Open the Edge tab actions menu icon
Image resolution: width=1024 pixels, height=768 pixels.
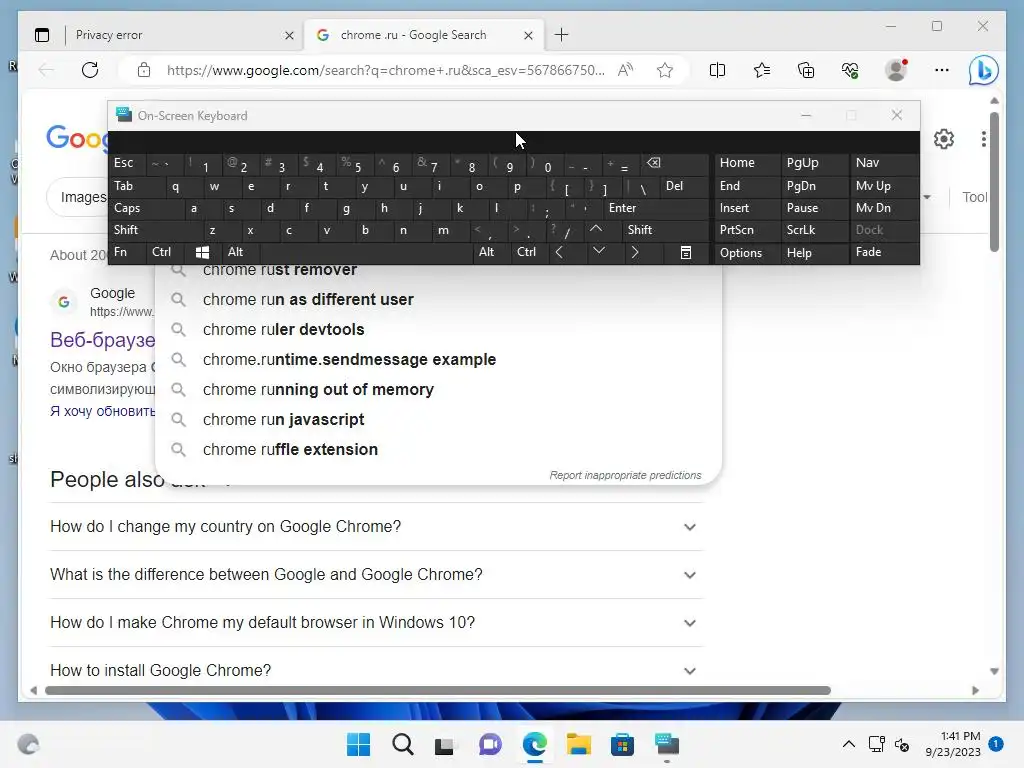(x=42, y=35)
